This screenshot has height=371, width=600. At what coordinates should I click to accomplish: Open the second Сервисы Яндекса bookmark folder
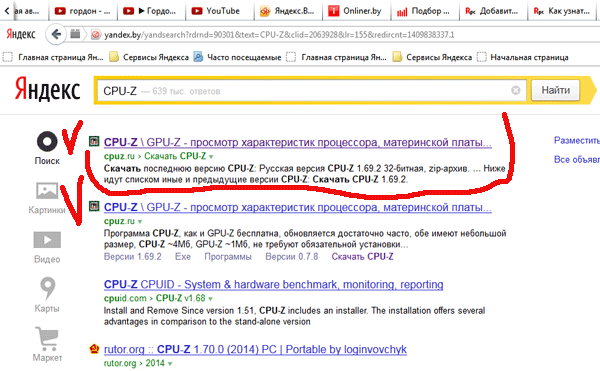(x=433, y=57)
